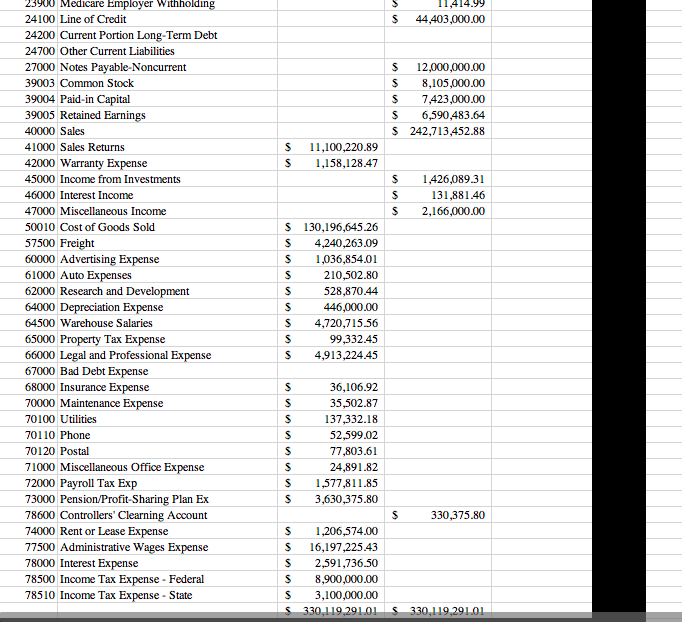Click Warehouse Salaries debit 4,720,715.56
The width and height of the screenshot is (682, 622).
[x=347, y=323]
